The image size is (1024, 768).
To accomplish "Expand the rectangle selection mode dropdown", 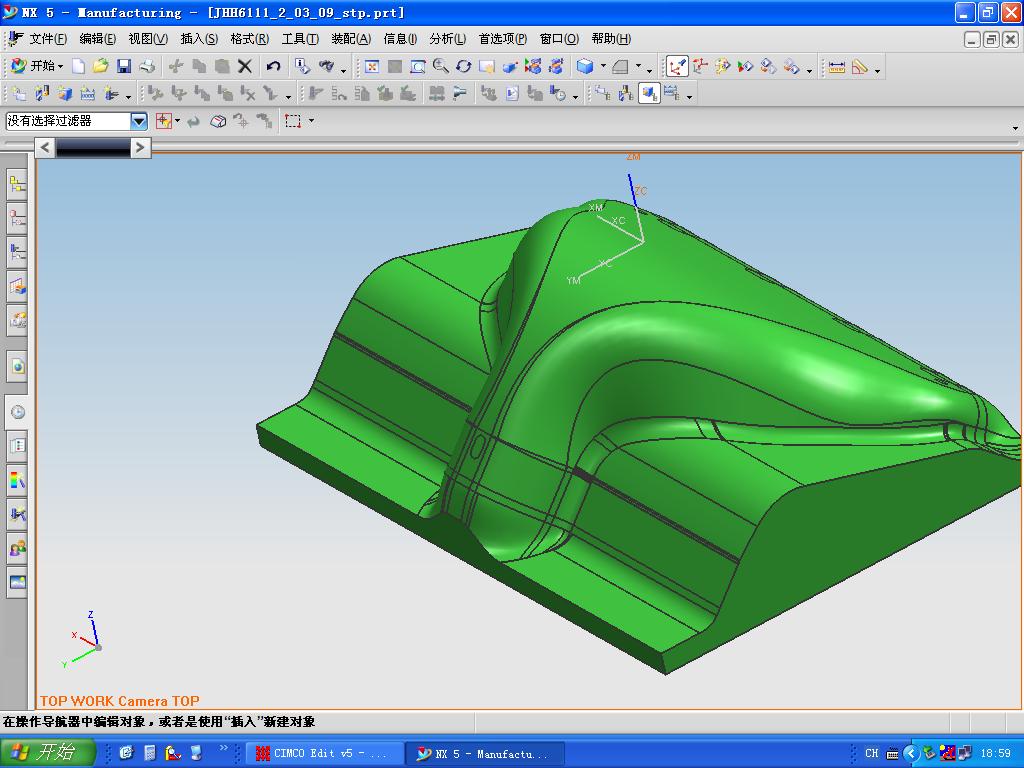I will (x=311, y=121).
